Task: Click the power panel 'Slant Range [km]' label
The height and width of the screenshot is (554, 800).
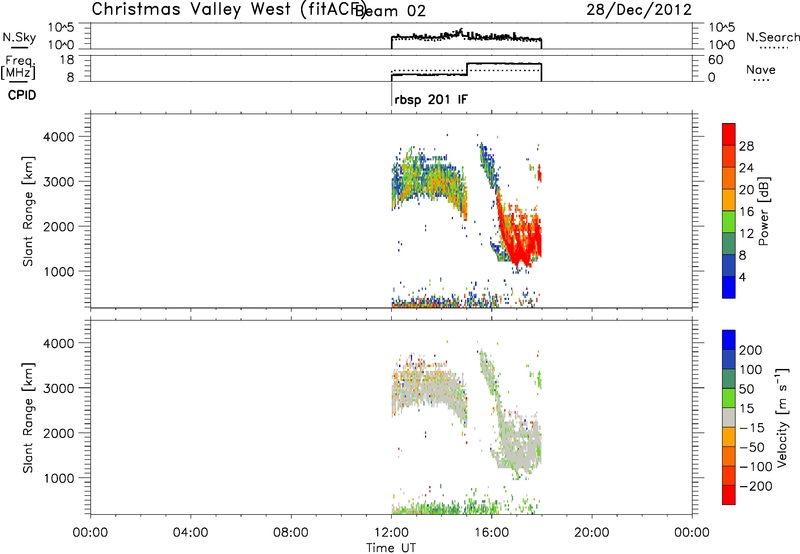Action: click(28, 211)
